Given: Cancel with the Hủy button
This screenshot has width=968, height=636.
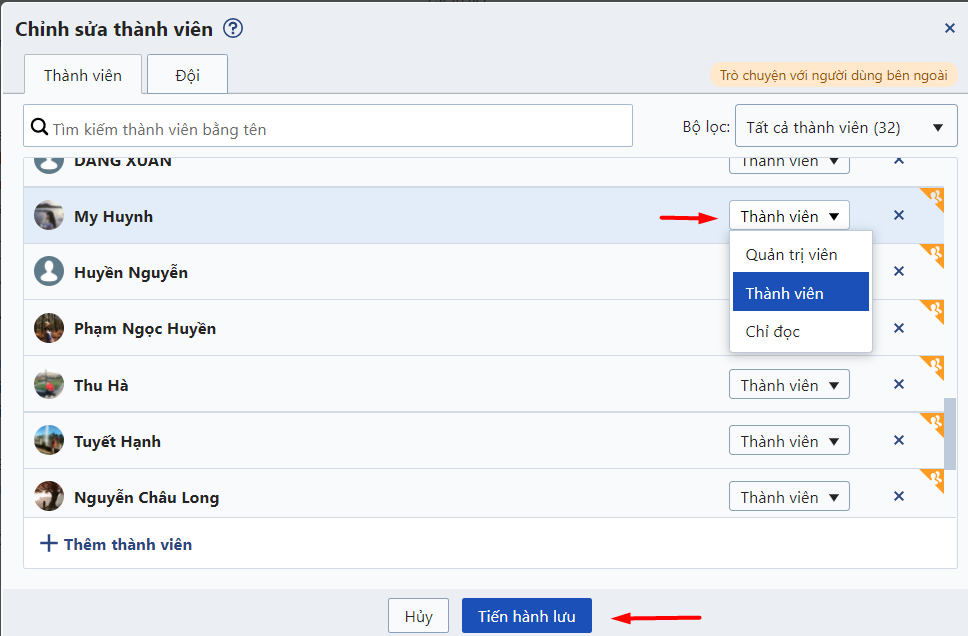Looking at the screenshot, I should pos(418,616).
